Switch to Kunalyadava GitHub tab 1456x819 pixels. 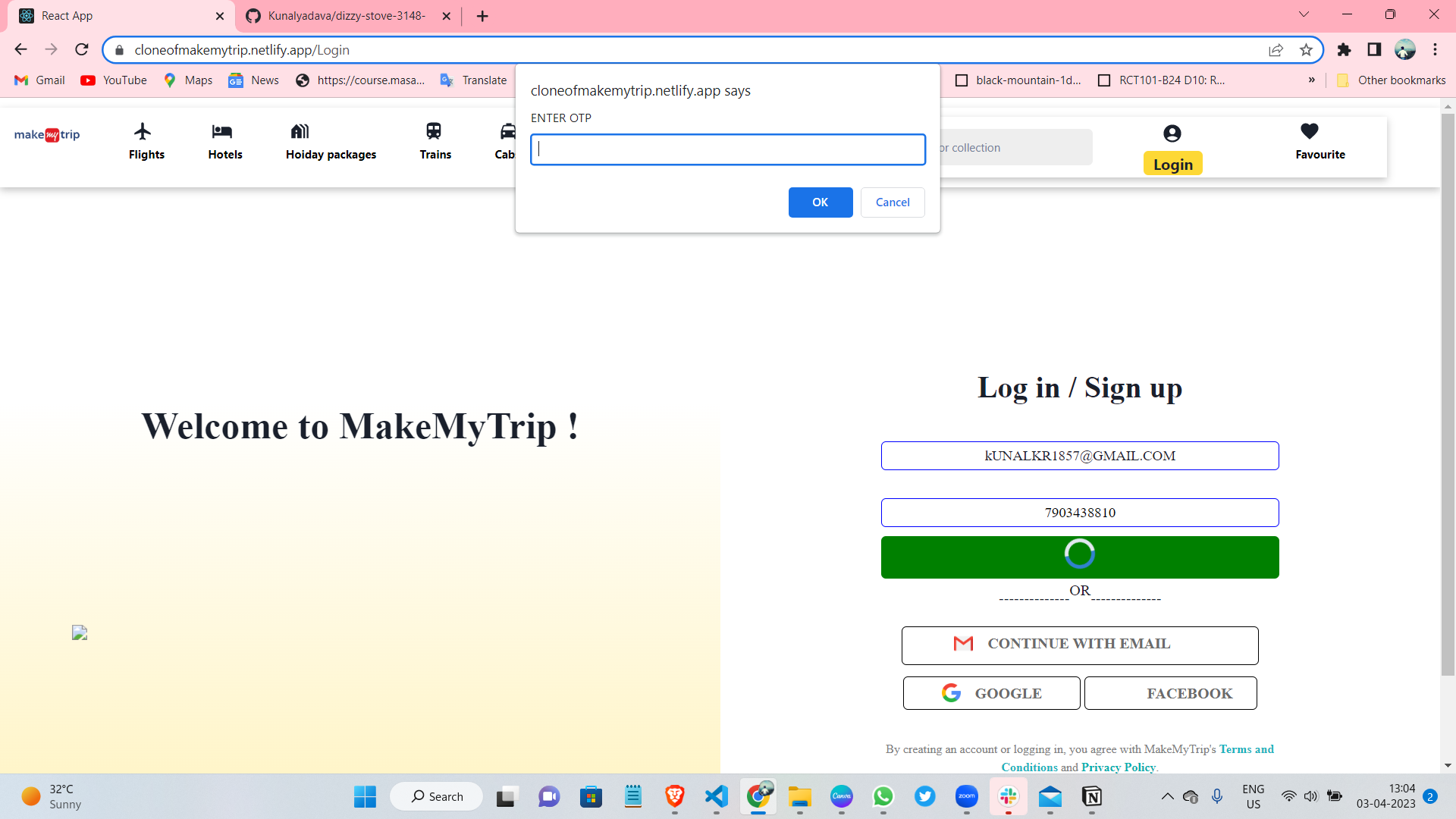[x=347, y=16]
